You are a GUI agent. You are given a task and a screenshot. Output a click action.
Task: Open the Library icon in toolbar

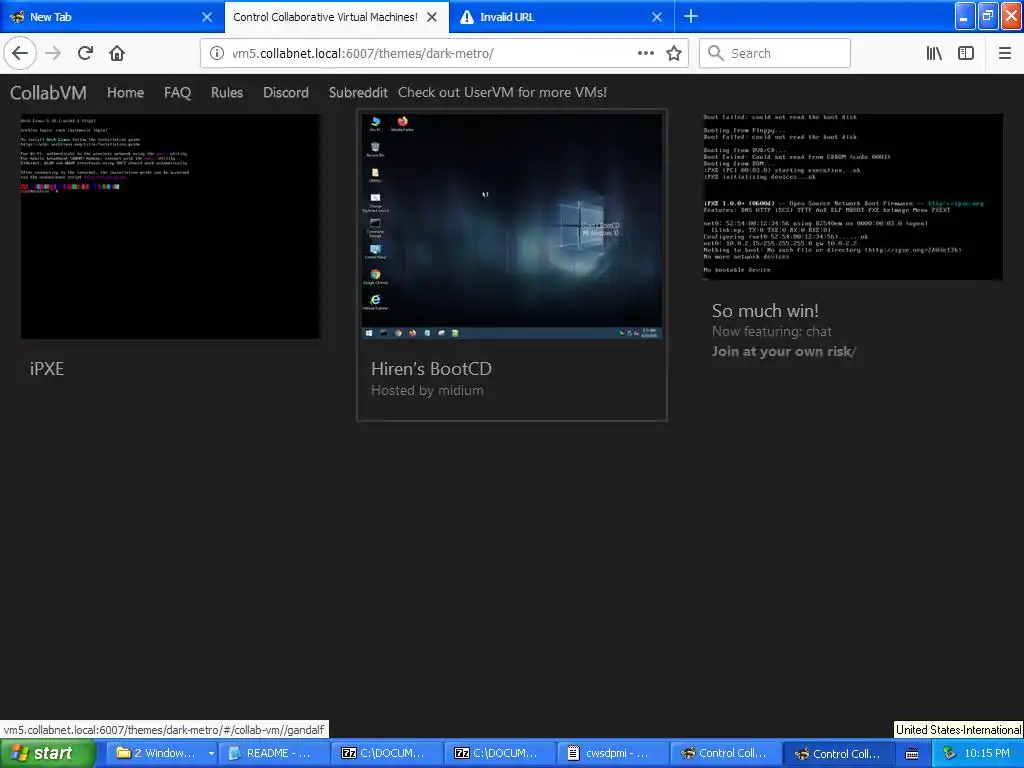(934, 53)
